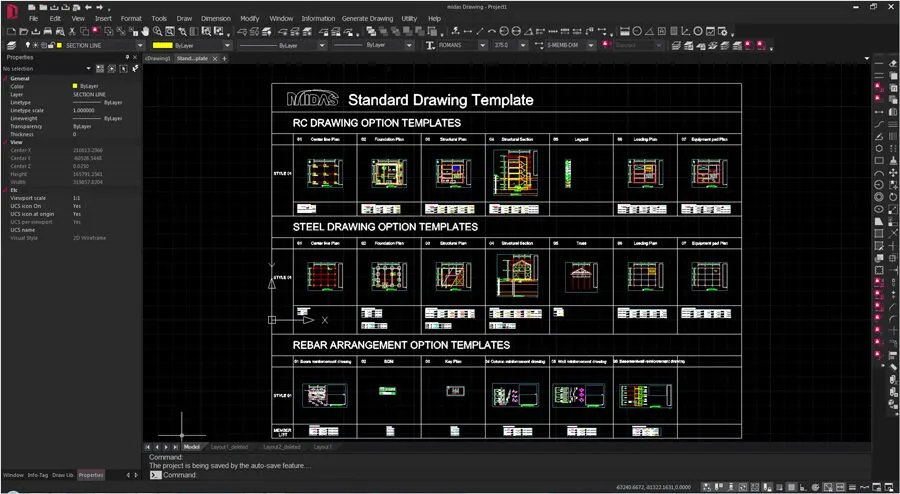
Task: Expand the ROMANS text style dropdown
Action: point(481,45)
